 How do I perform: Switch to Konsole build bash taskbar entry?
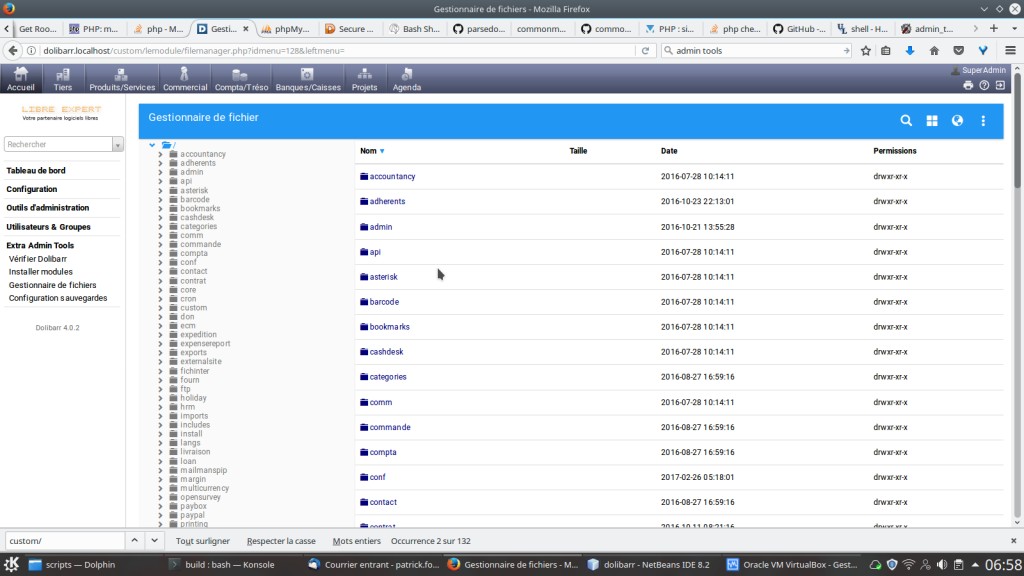pyautogui.click(x=222, y=565)
